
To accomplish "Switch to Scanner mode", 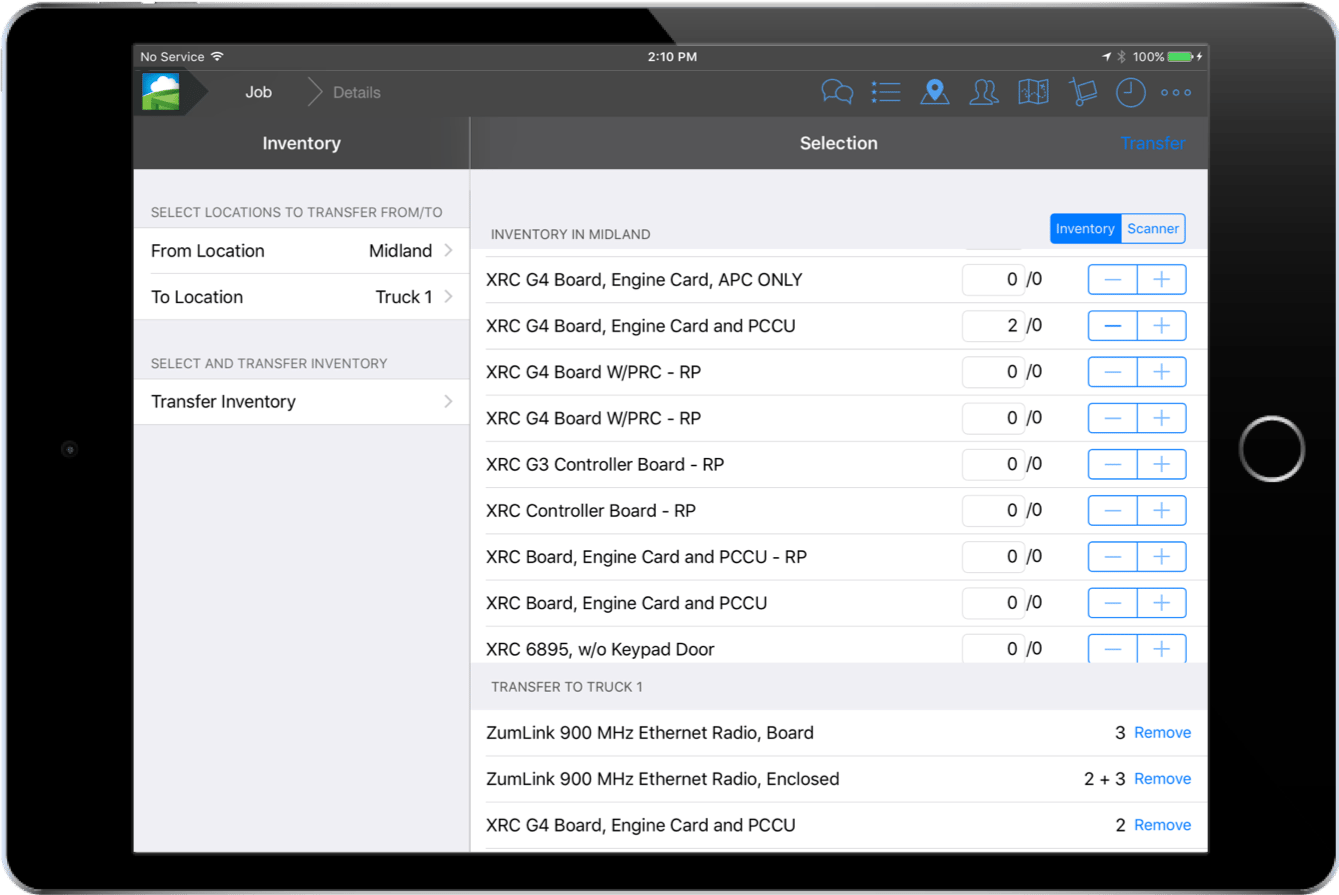I will 1153,229.
